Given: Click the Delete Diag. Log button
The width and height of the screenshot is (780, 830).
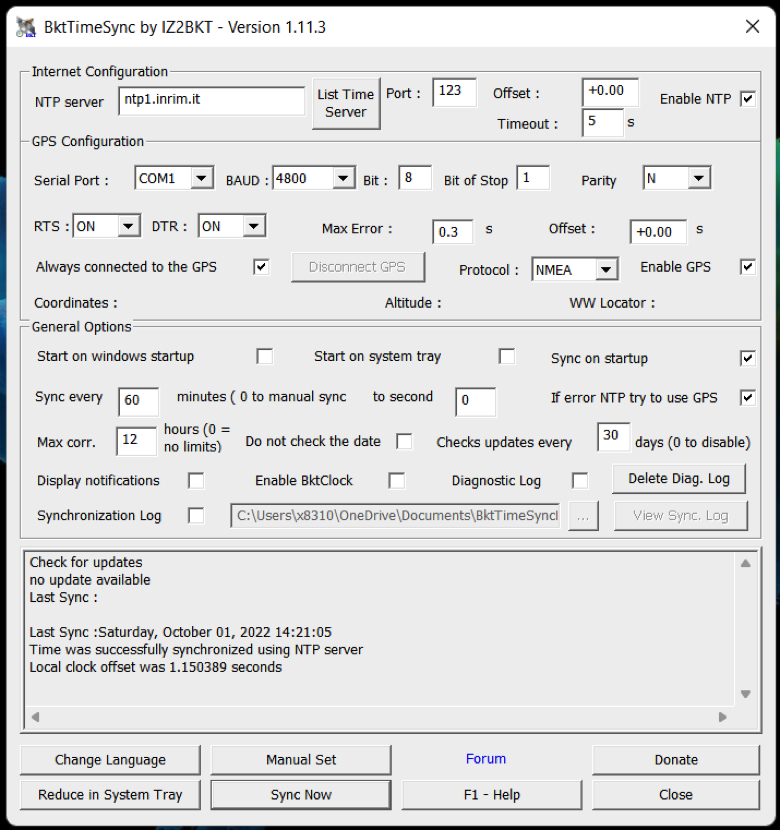Looking at the screenshot, I should [679, 479].
